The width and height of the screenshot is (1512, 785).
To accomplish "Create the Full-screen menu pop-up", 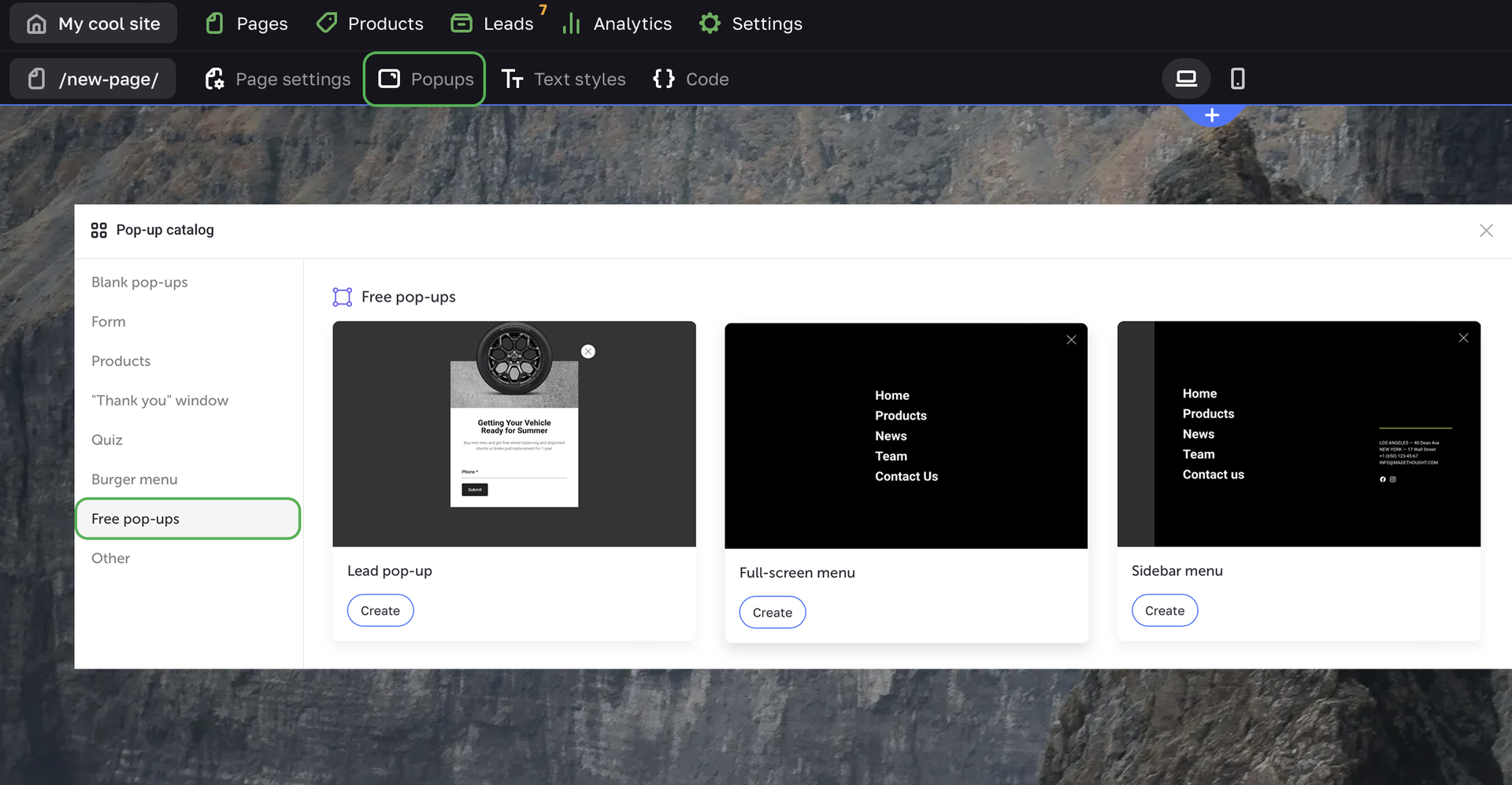I will [772, 613].
